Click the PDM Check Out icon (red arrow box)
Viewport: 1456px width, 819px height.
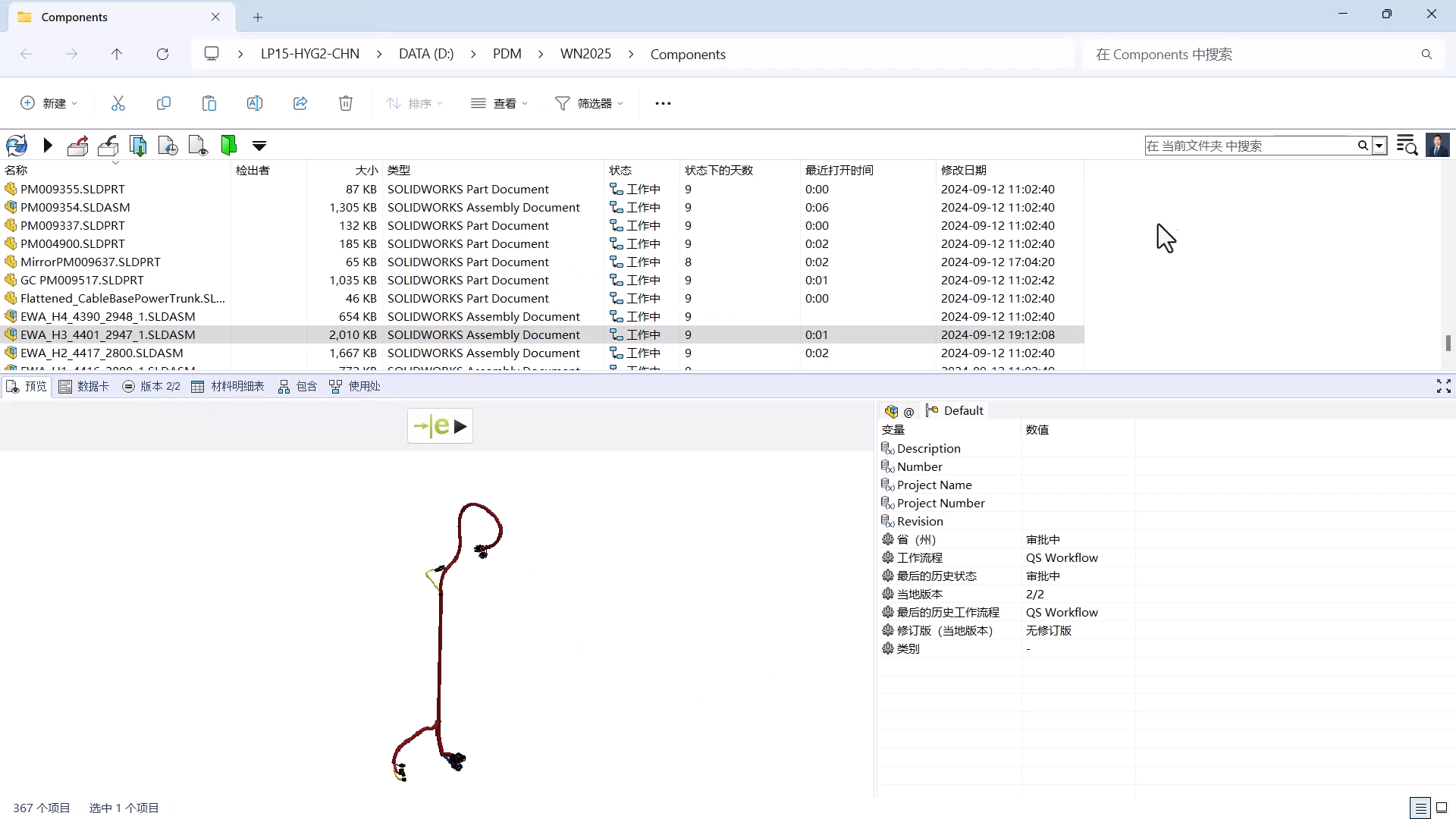click(x=77, y=146)
